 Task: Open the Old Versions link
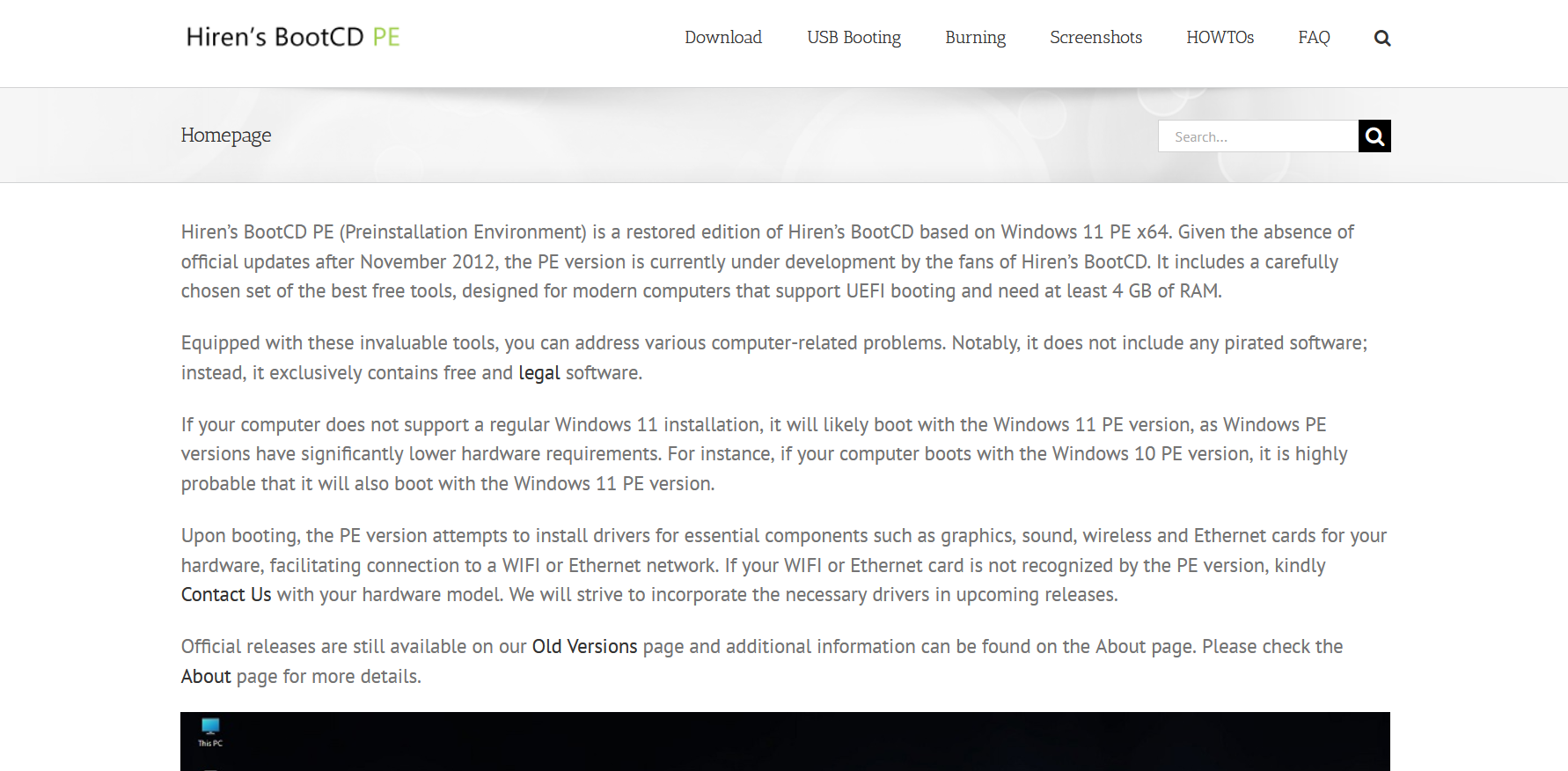click(x=584, y=647)
